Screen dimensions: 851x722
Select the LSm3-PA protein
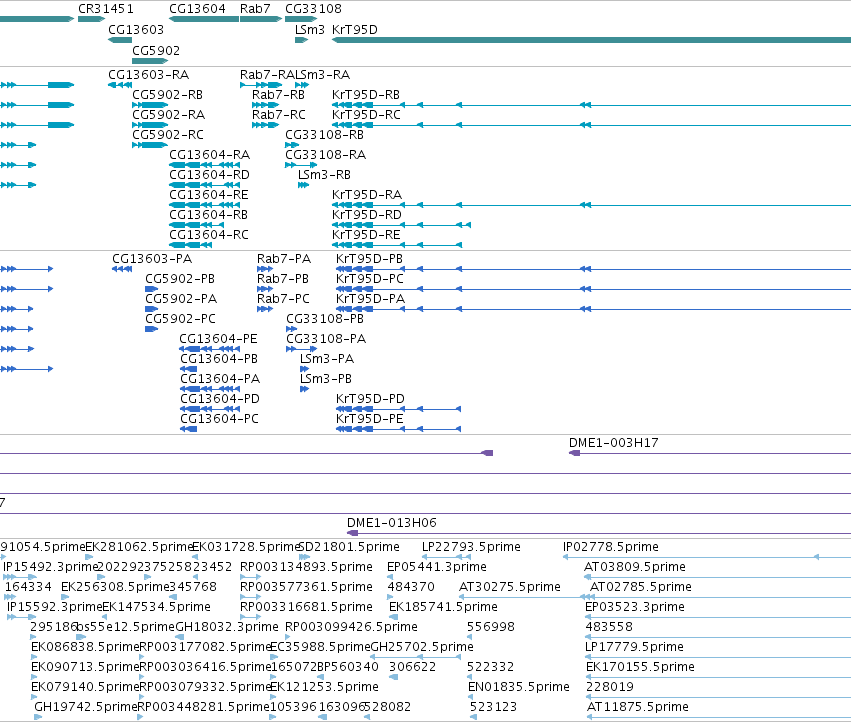click(327, 359)
